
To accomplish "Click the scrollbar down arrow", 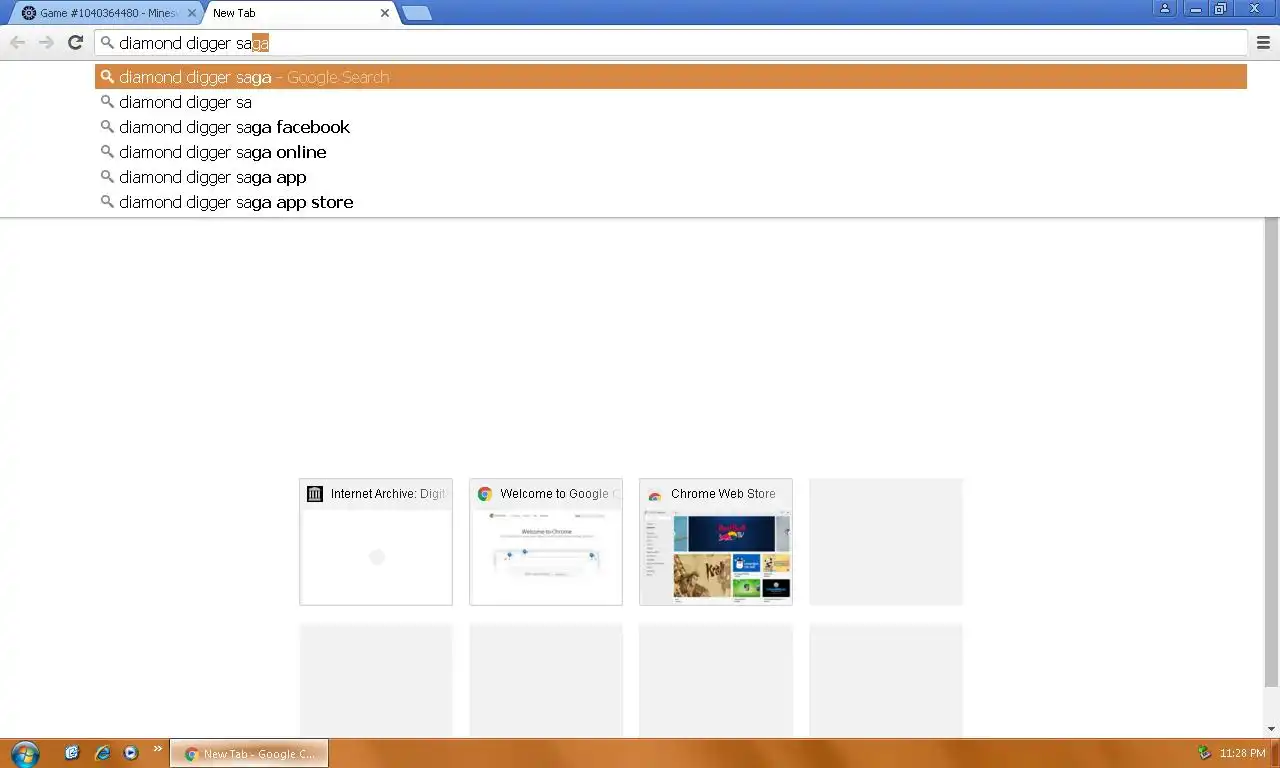I will click(1271, 729).
